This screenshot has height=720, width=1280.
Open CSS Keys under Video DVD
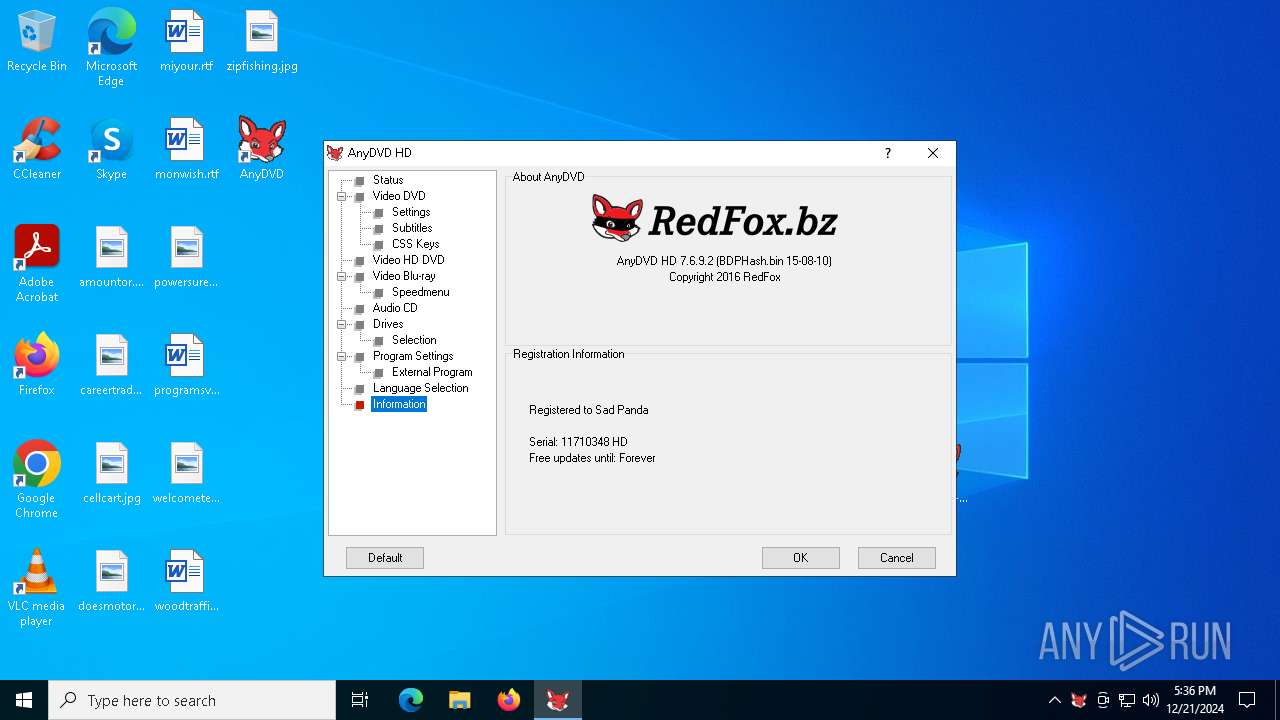[x=415, y=244]
